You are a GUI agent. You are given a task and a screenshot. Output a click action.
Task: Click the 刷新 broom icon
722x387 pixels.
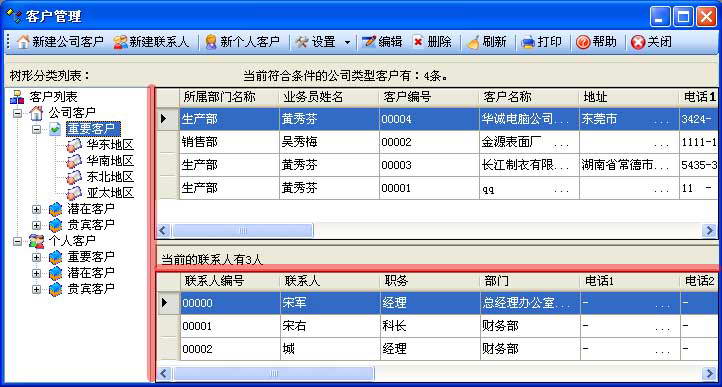coord(473,42)
